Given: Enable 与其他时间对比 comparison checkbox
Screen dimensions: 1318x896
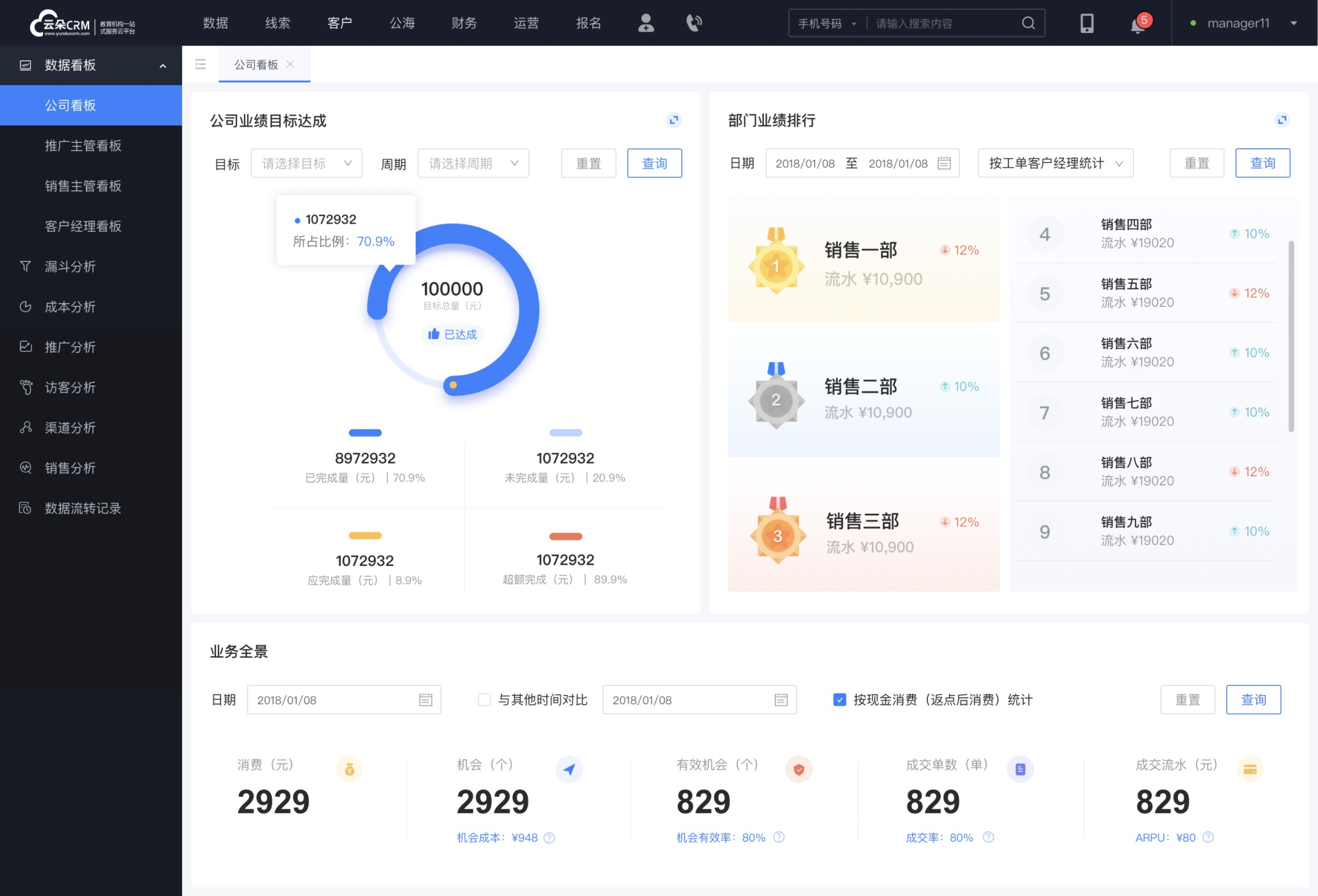Looking at the screenshot, I should tap(479, 699).
